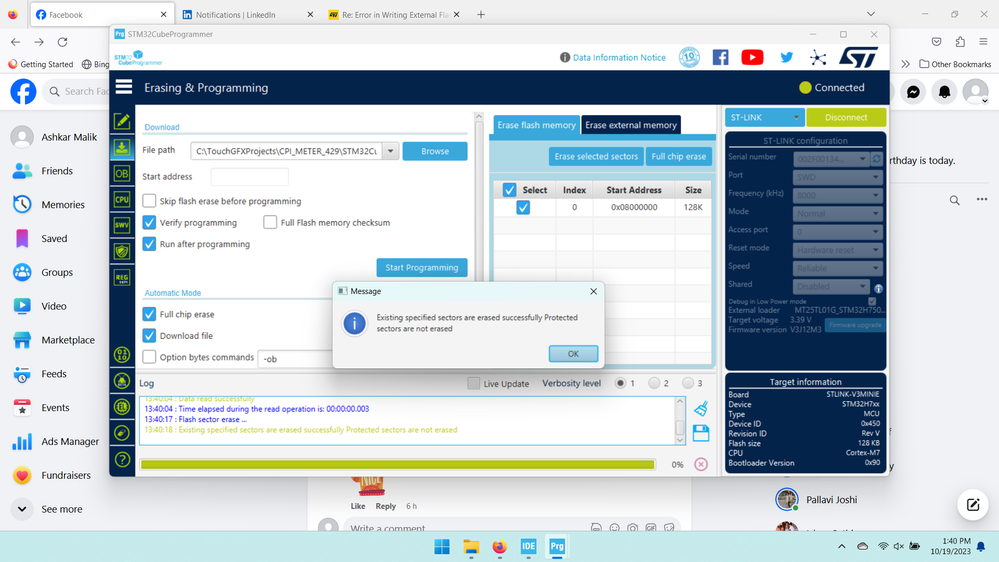Click the green progress bar
The height and width of the screenshot is (562, 999).
[x=398, y=465]
